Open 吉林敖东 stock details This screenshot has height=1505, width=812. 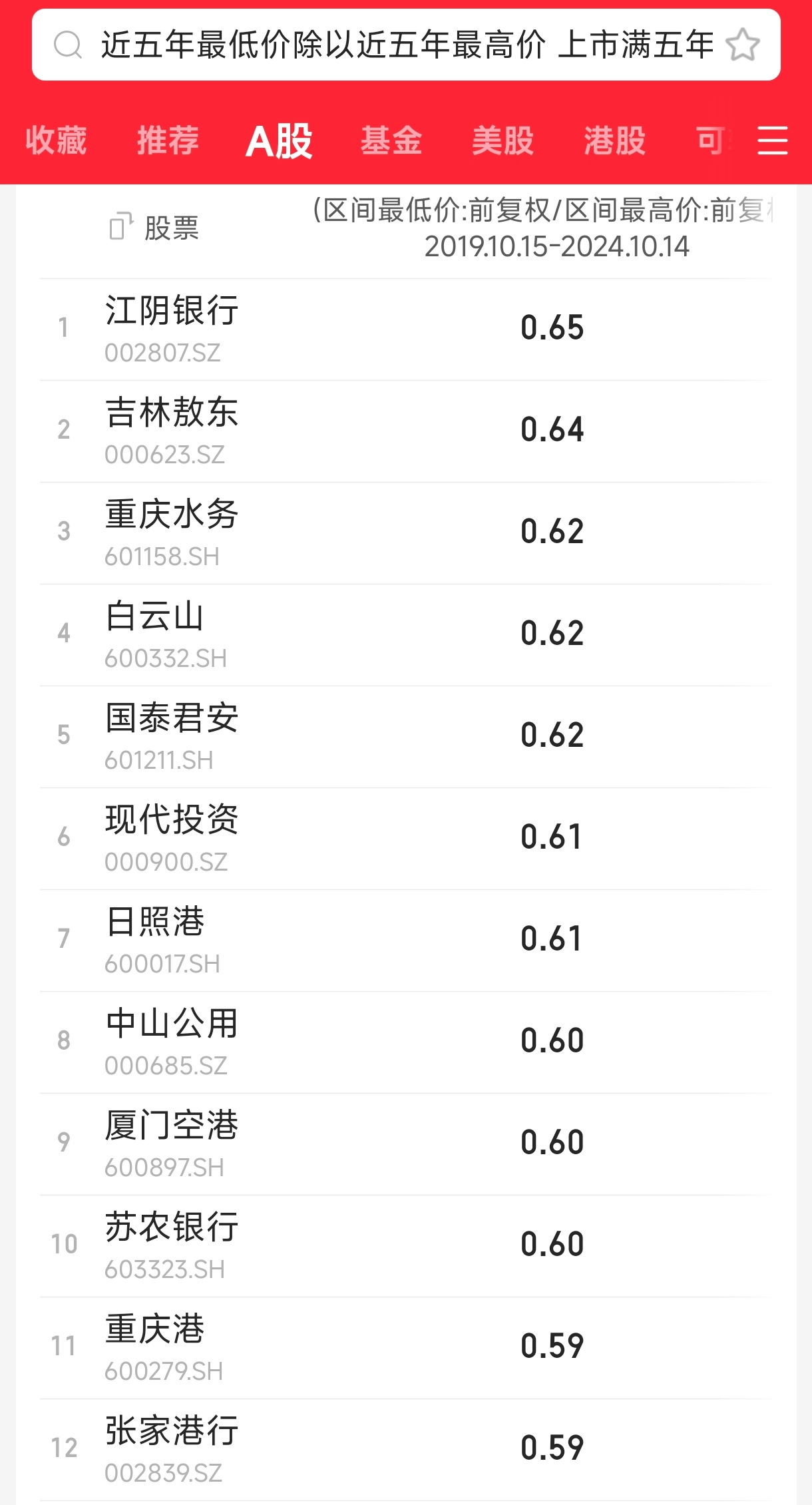[x=172, y=429]
